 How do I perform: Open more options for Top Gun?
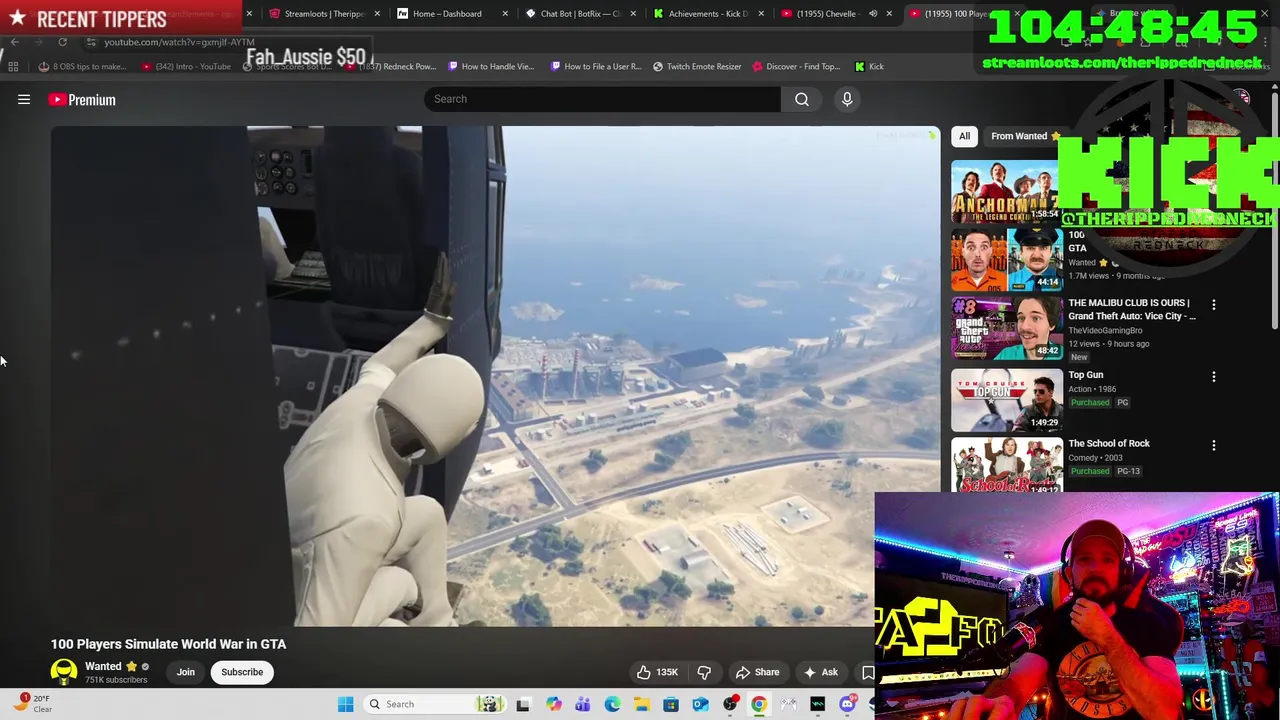tap(1214, 377)
